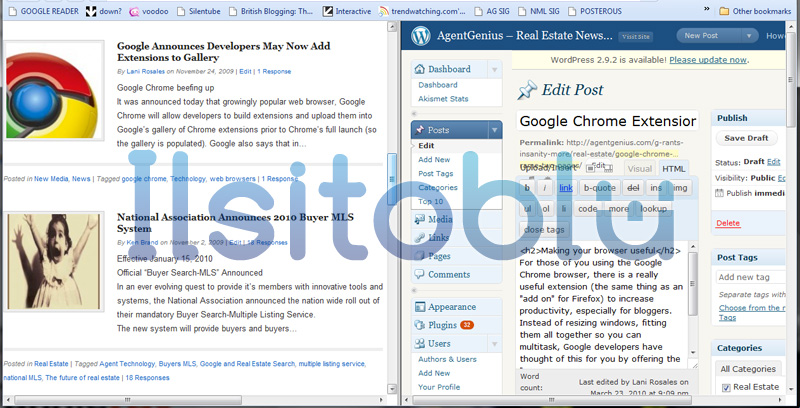Click the New Post button

(710, 36)
